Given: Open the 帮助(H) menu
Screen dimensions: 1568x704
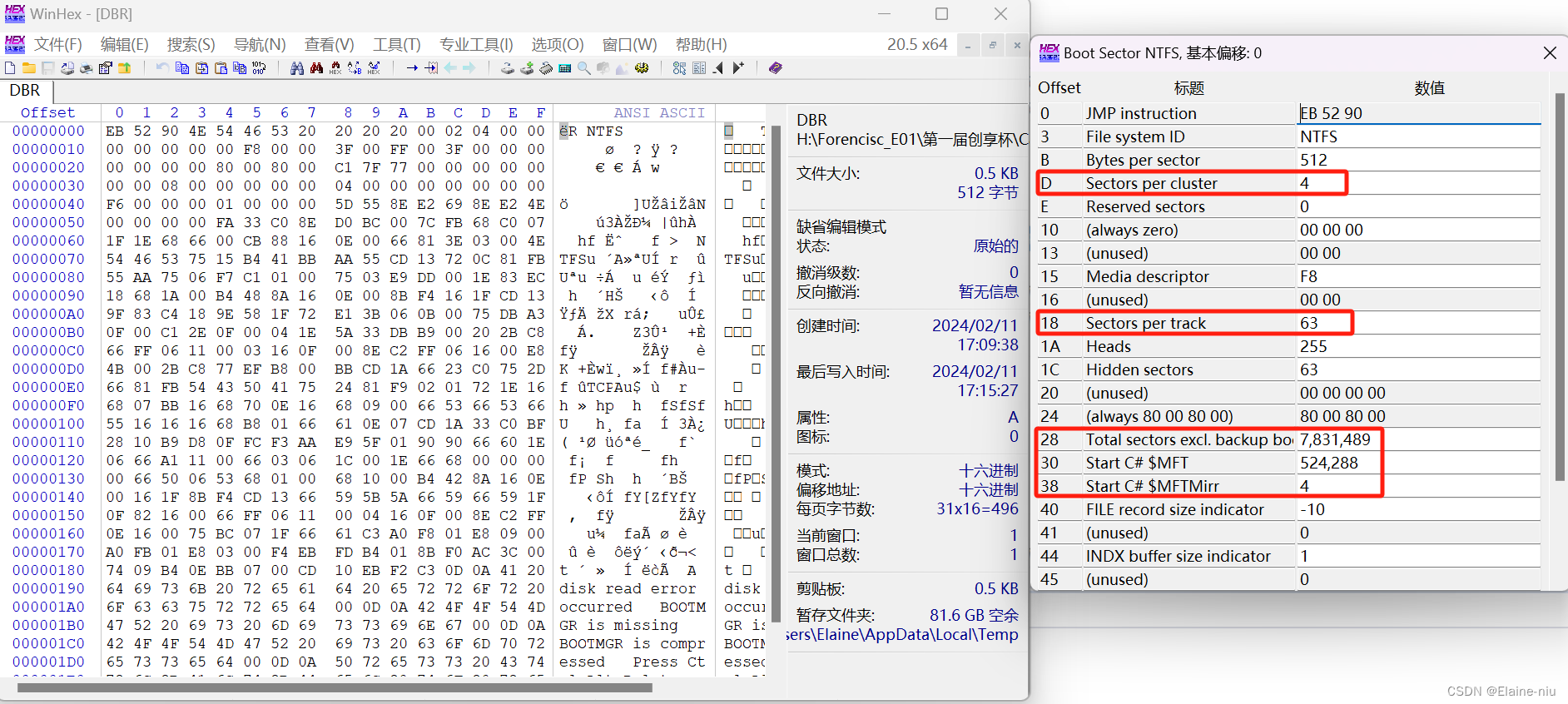Looking at the screenshot, I should (702, 44).
